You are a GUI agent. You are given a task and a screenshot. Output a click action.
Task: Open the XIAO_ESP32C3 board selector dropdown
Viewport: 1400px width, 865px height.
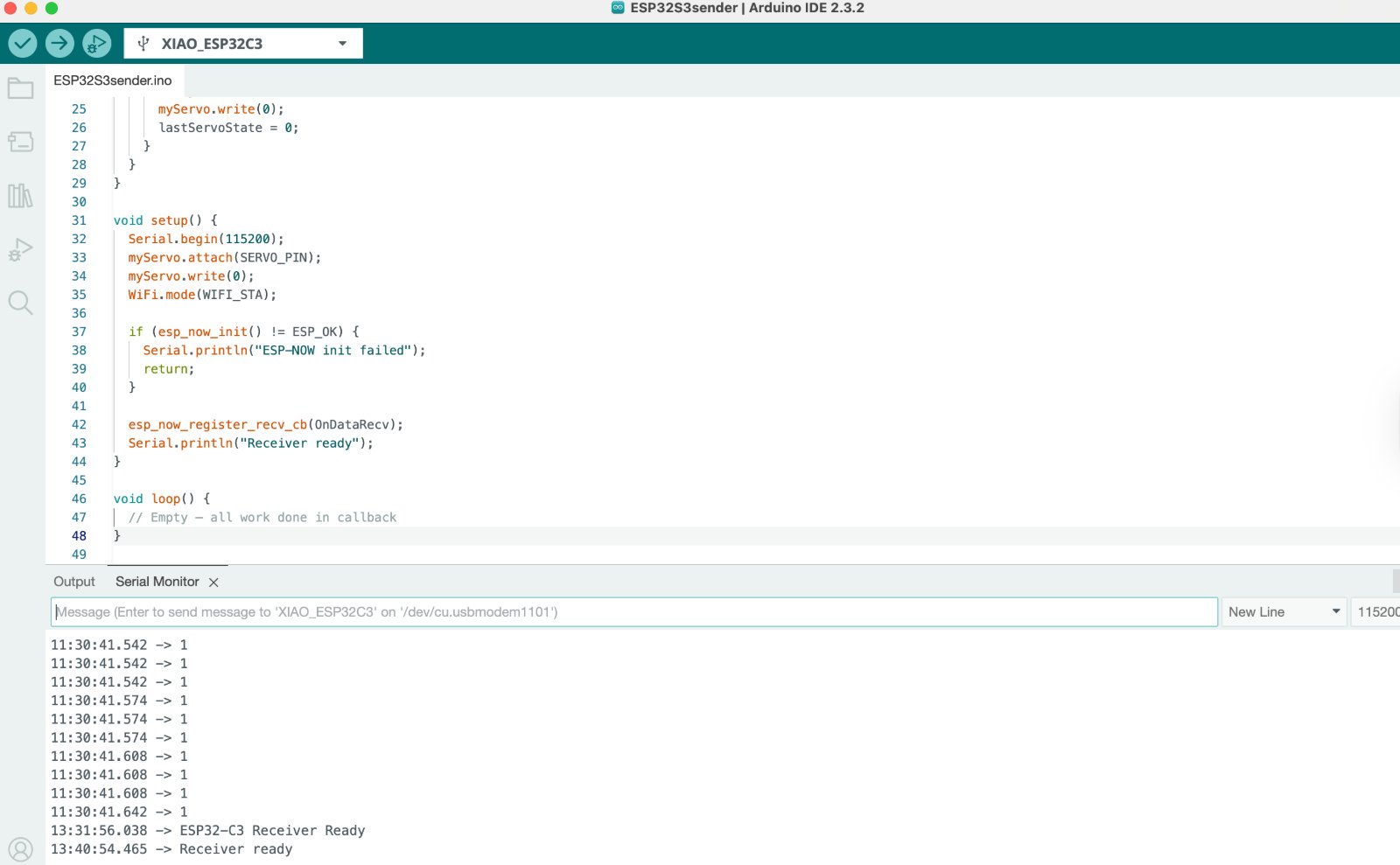[x=243, y=44]
